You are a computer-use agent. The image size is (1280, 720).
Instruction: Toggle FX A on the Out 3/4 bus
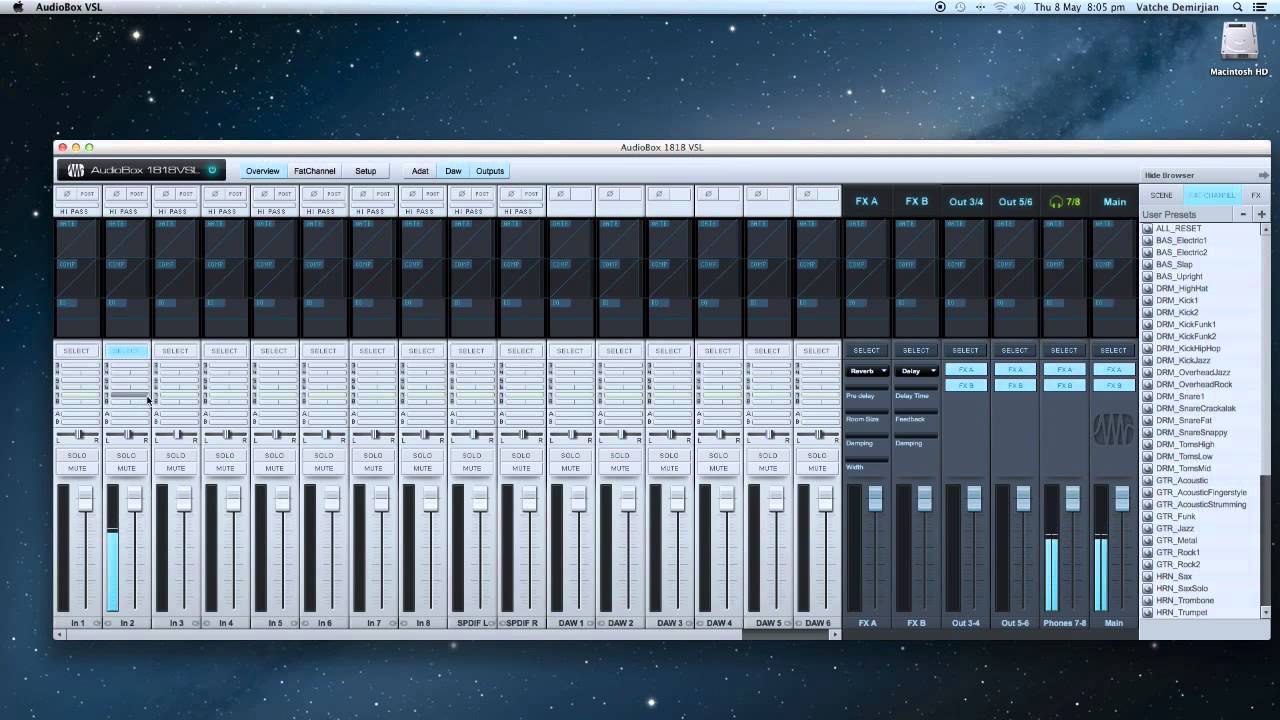(x=966, y=370)
